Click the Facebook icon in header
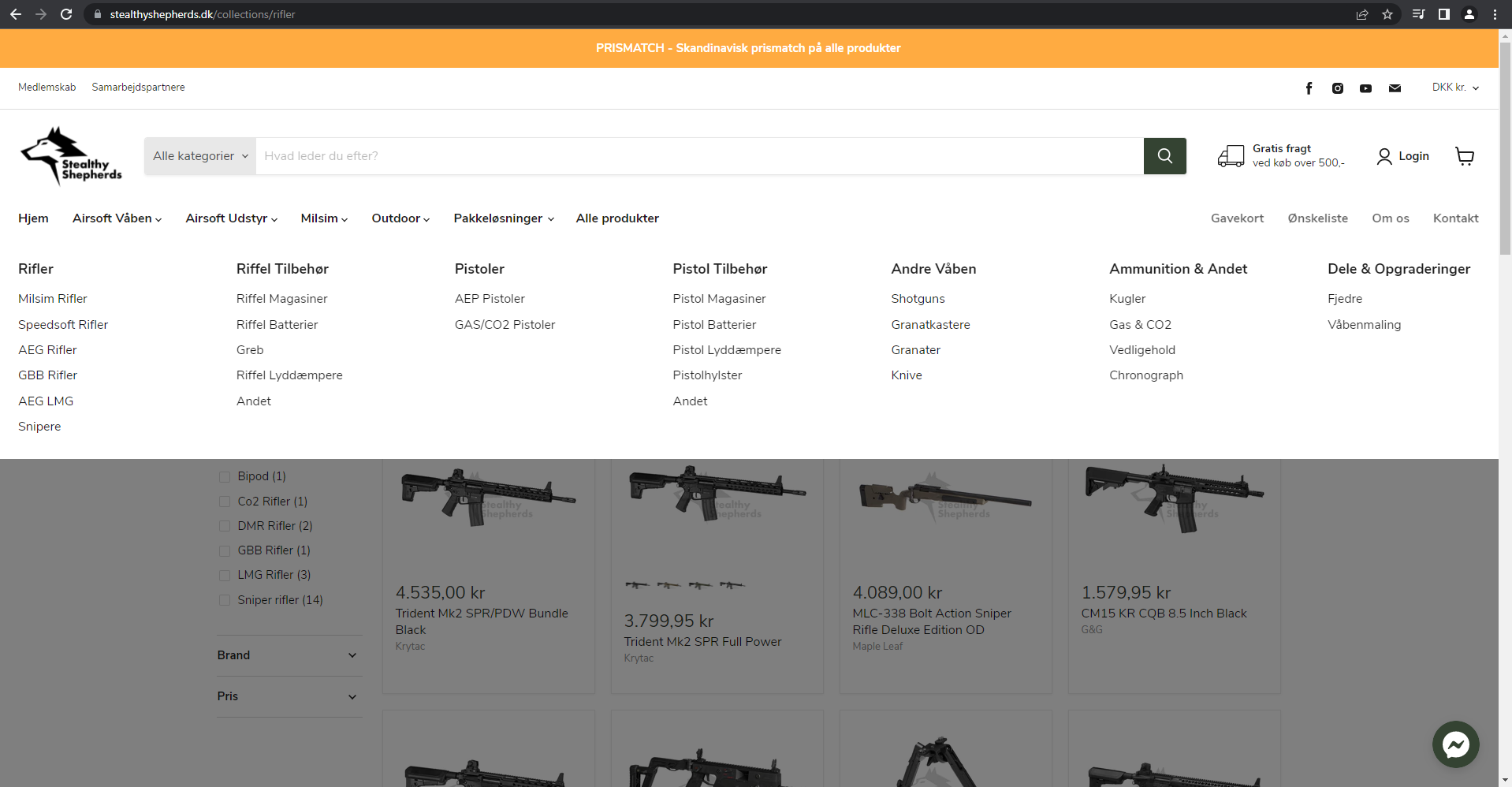This screenshot has height=787, width=1512. 1309,88
